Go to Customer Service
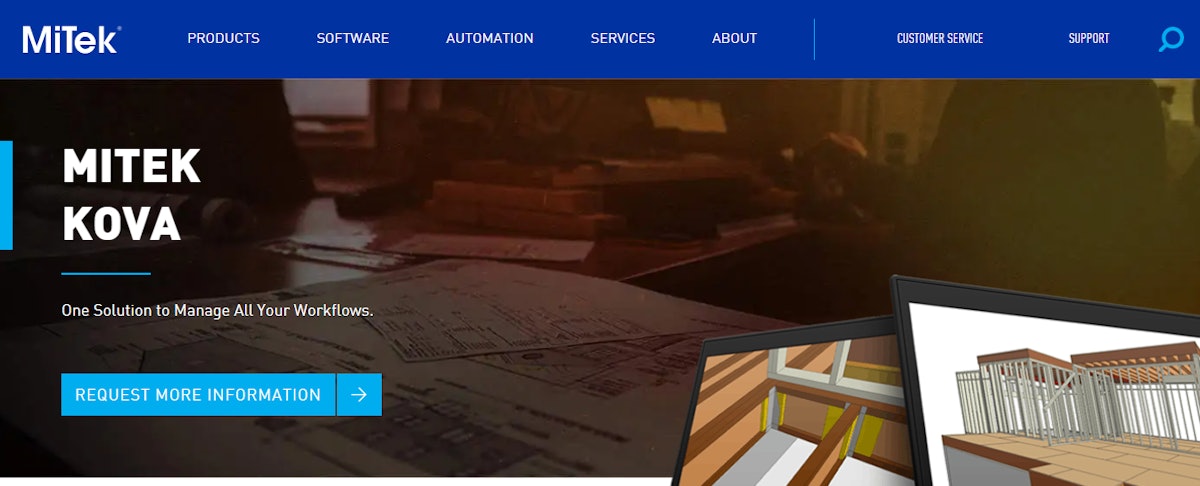Image resolution: width=1200 pixels, height=486 pixels. coord(939,39)
